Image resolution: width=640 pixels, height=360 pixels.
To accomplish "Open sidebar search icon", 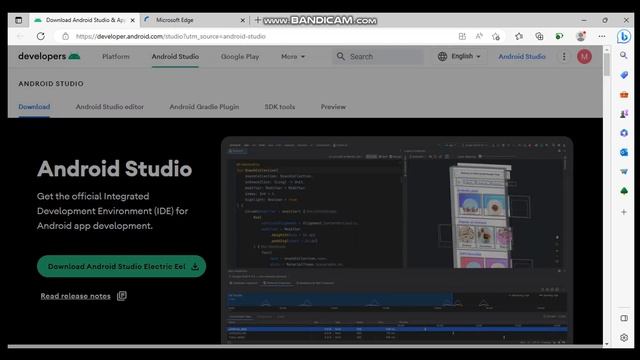I will tap(624, 55).
